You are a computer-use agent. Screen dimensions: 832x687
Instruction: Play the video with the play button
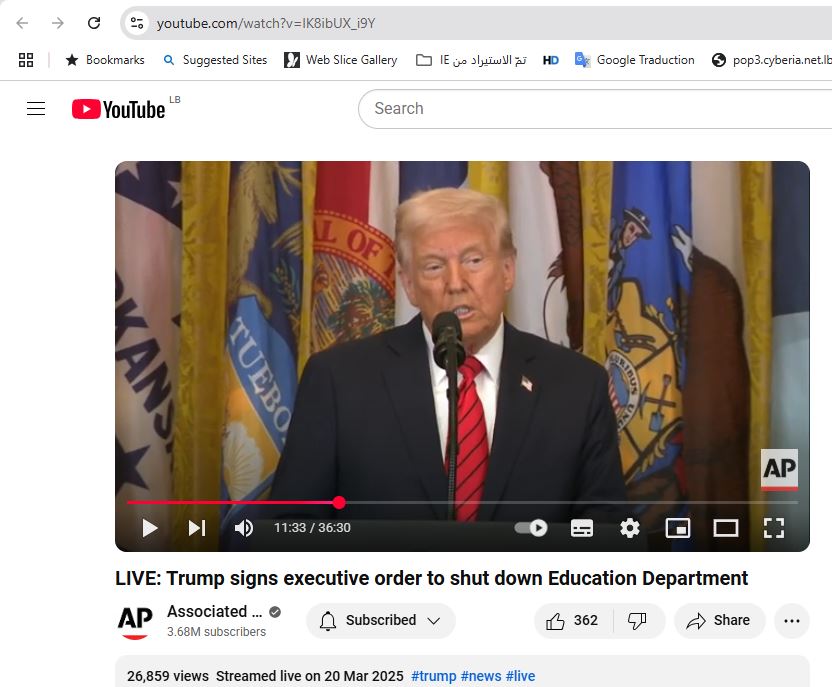coord(150,528)
